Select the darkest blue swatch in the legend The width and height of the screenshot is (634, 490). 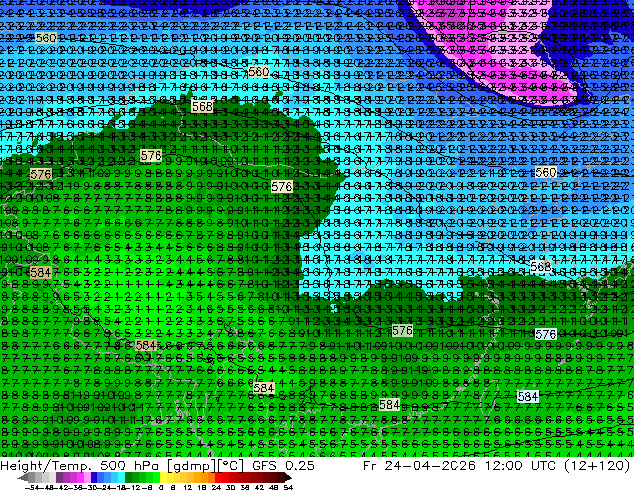(94, 477)
